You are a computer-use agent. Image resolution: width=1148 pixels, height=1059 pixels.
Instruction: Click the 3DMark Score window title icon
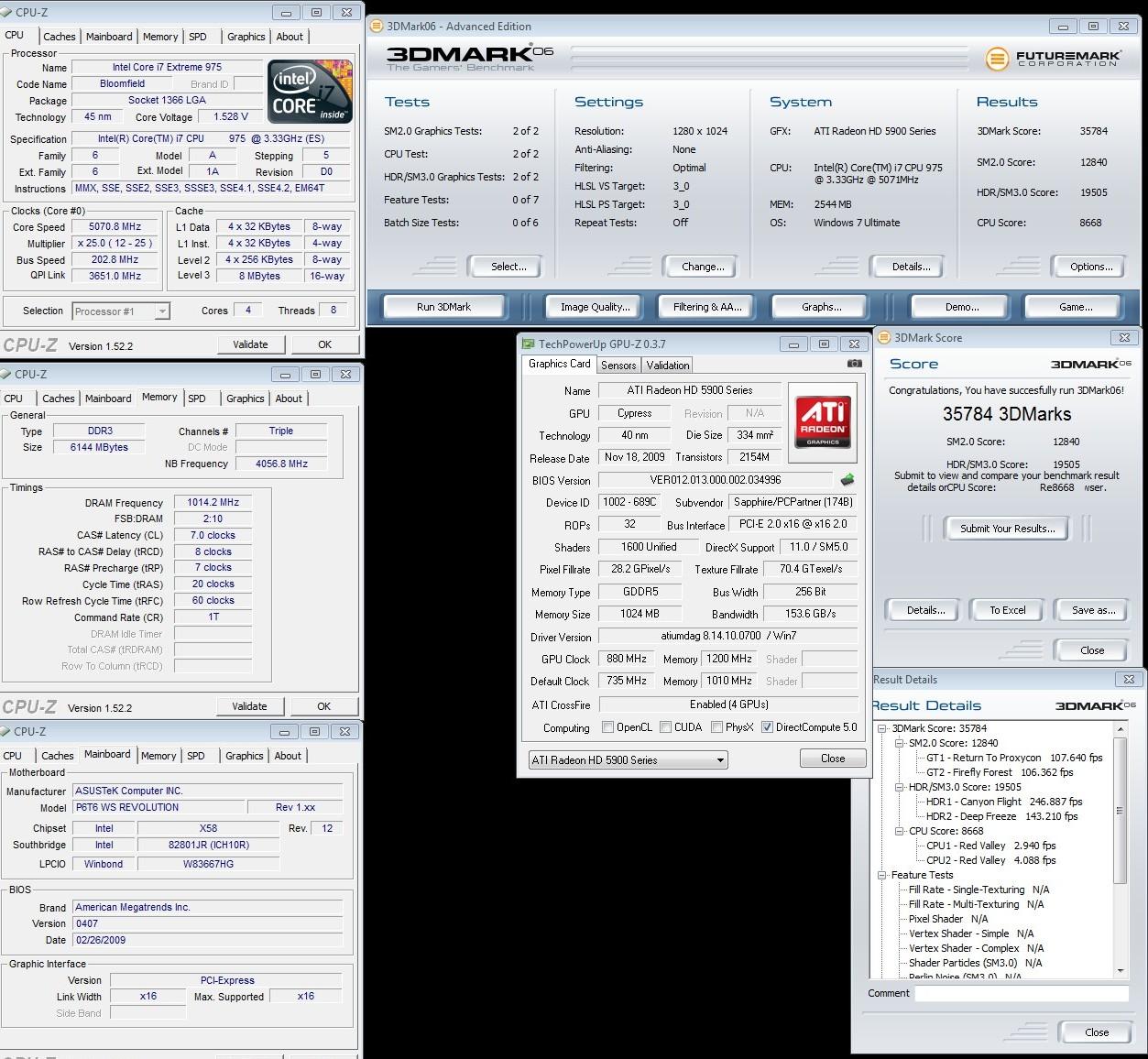884,338
